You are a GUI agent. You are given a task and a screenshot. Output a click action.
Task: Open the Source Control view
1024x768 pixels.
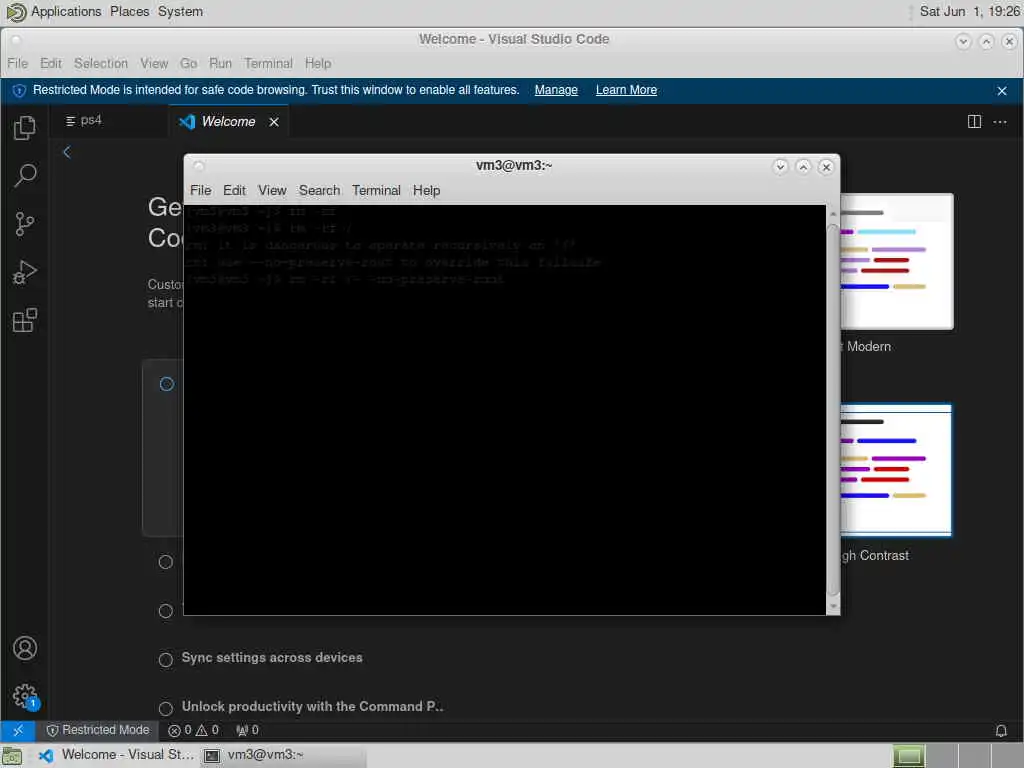(25, 224)
